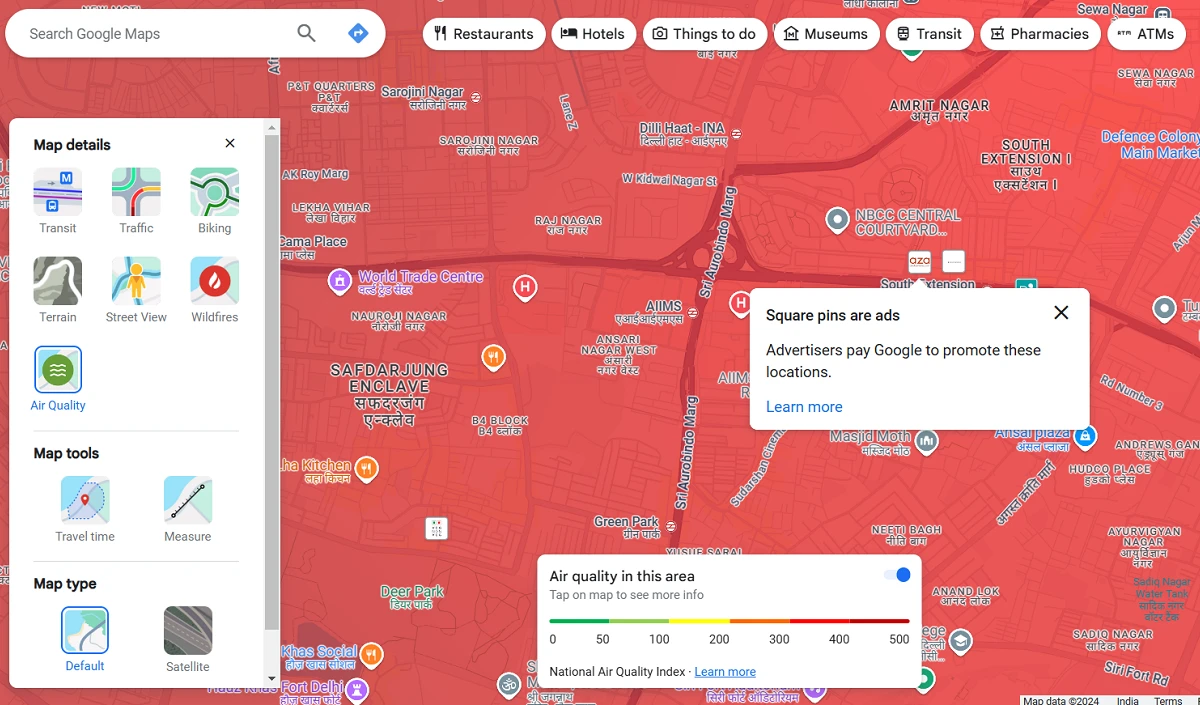Click the Masjid Moth landmark pin
1200x705 pixels.
pos(927,440)
